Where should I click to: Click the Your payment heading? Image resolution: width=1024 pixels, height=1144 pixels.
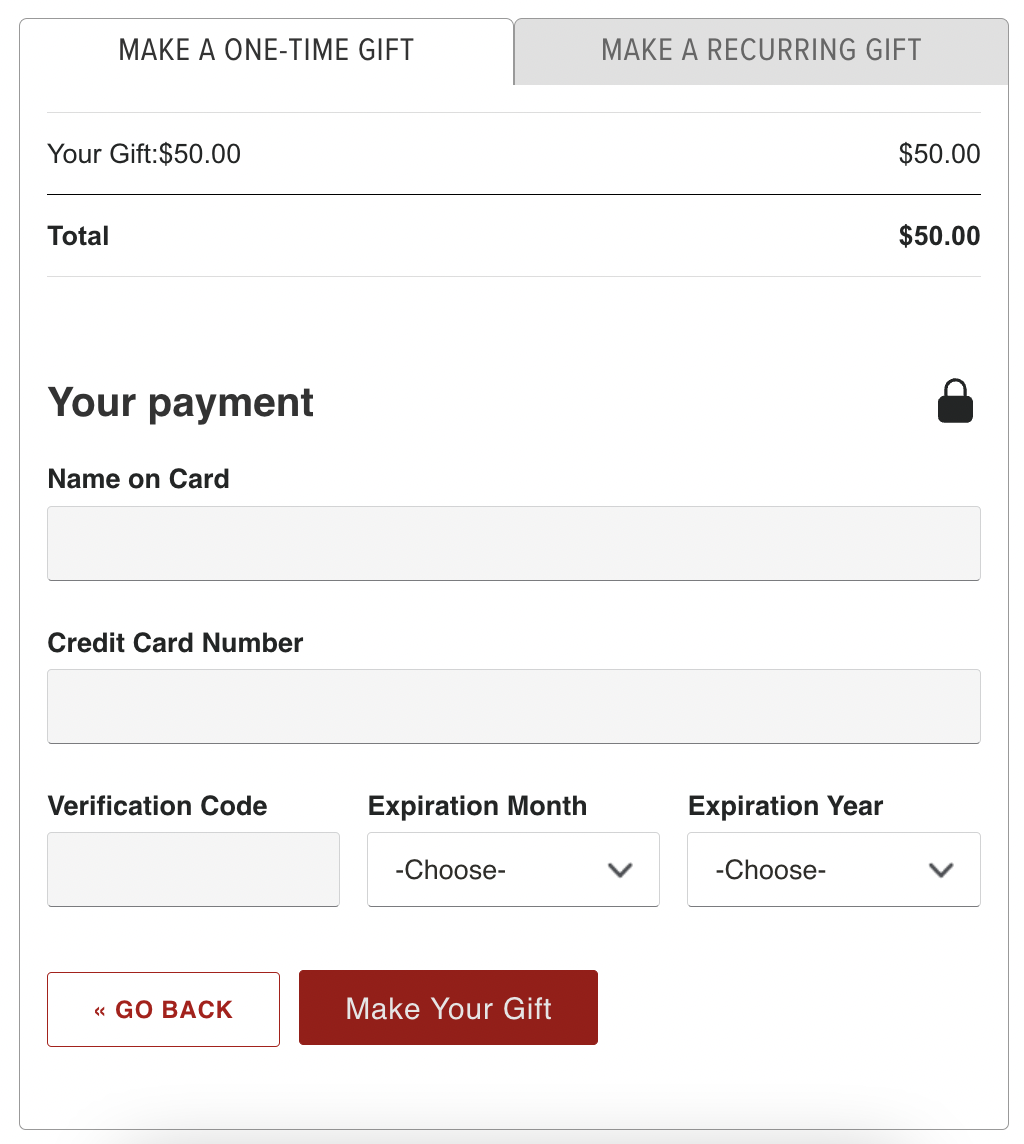(181, 402)
